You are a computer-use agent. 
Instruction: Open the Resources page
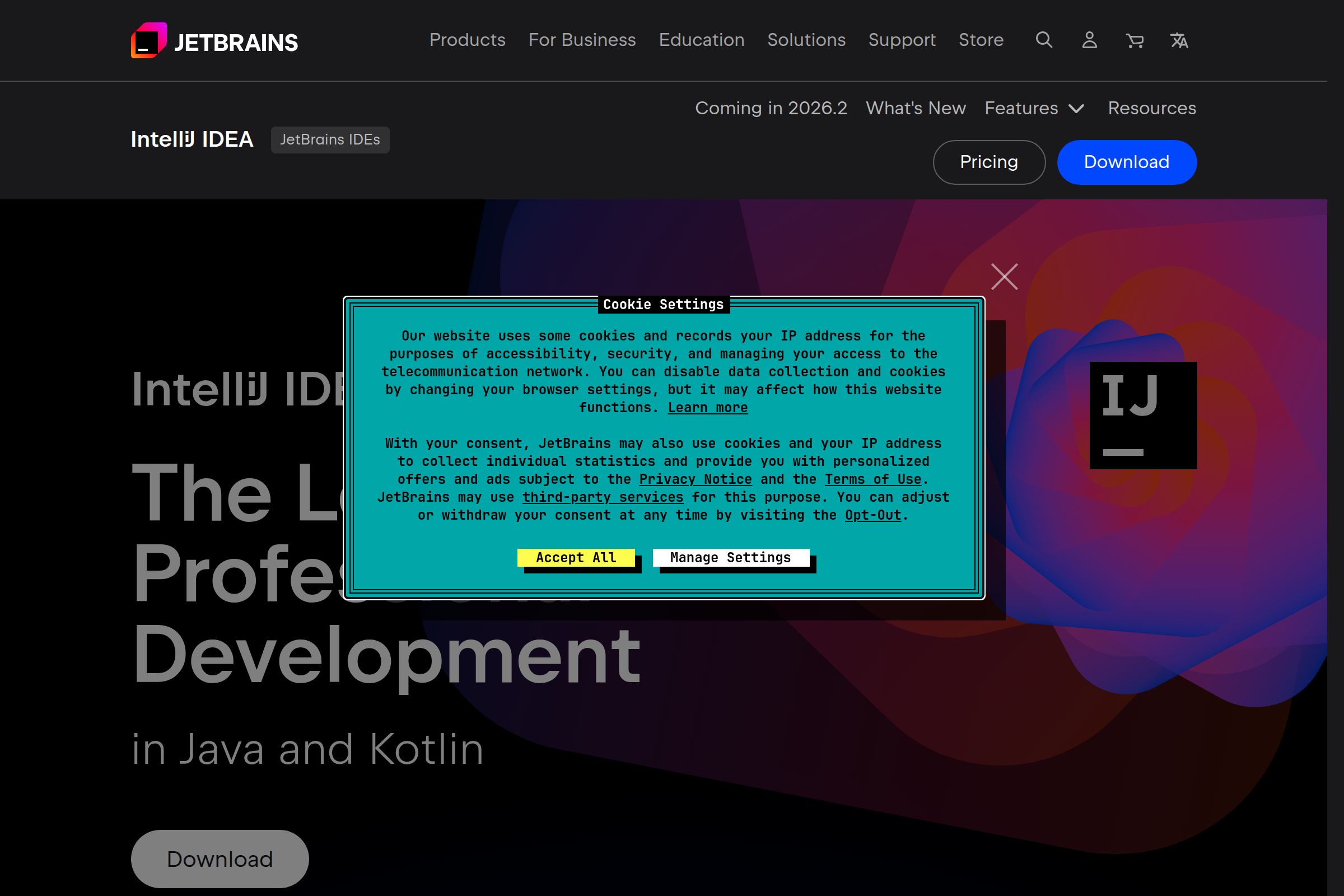point(1152,108)
